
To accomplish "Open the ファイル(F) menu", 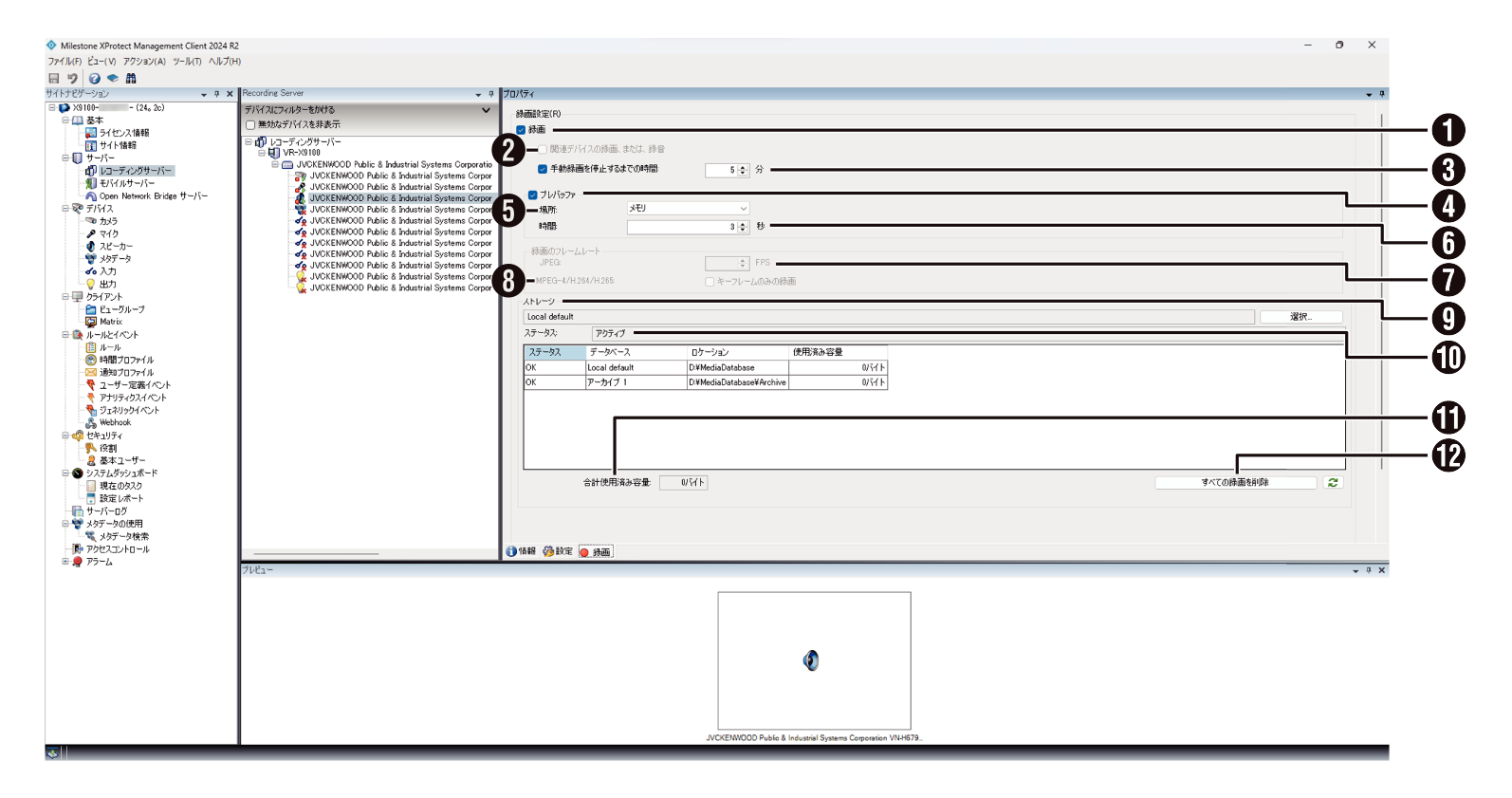I will (65, 62).
